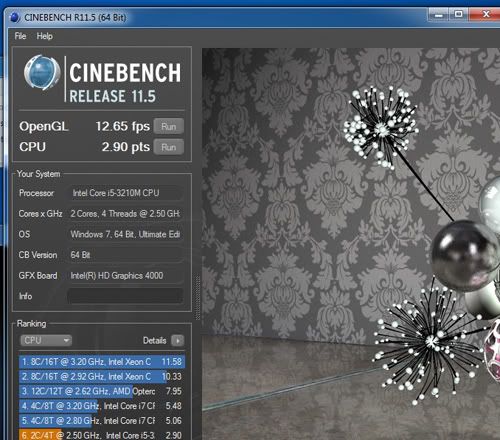Click the Info input field
500x440 pixels.
coord(125,296)
